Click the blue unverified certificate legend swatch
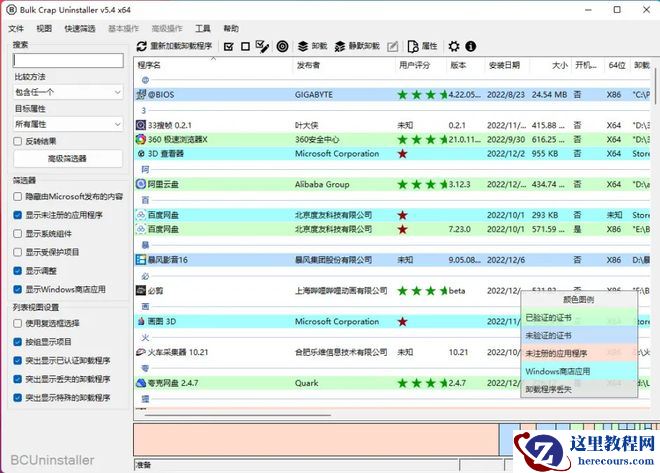The image size is (660, 473). 579,335
